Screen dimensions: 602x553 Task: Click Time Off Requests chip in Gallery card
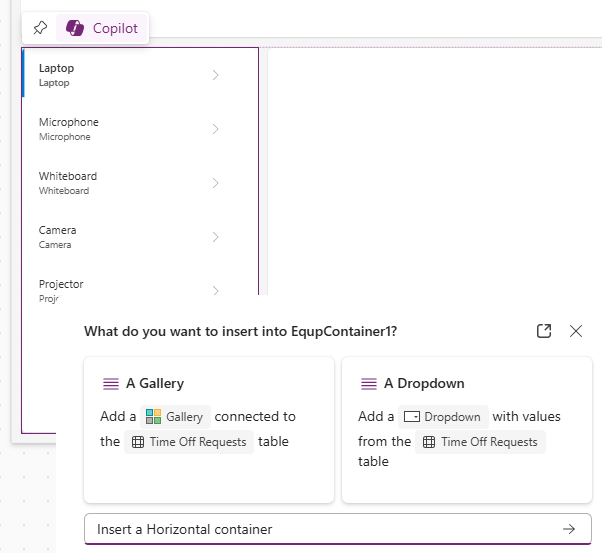[x=189, y=442]
